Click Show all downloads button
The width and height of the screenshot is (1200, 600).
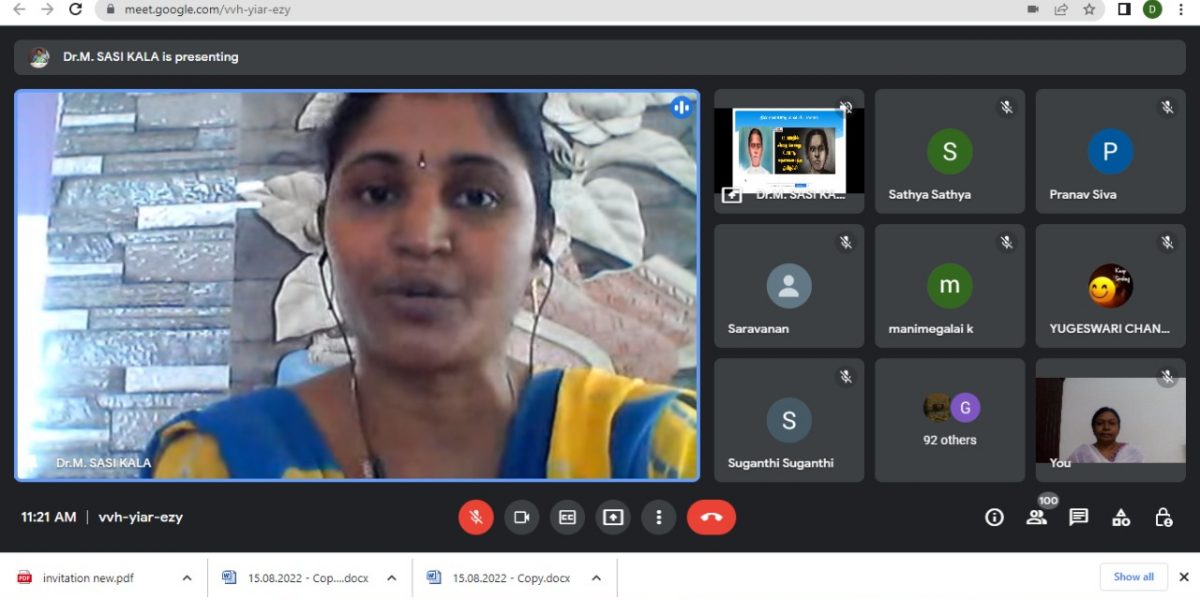click(1133, 577)
